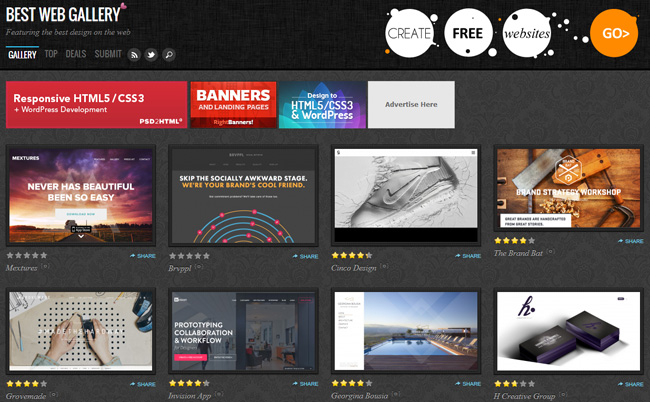
Task: Click the Cinco Design title link
Action: coord(354,268)
